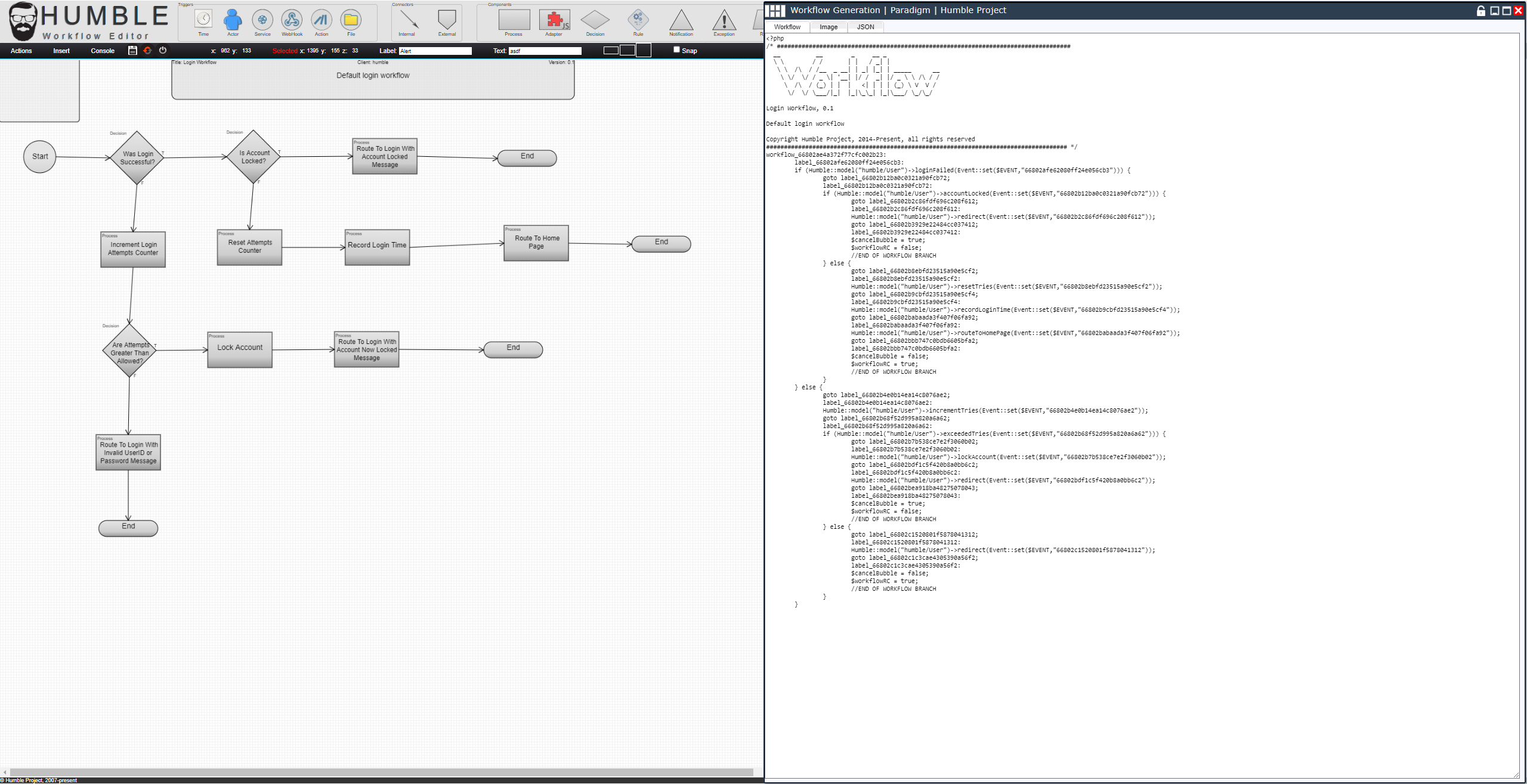Open the Actions menu
1527x784 pixels.
pyautogui.click(x=21, y=51)
